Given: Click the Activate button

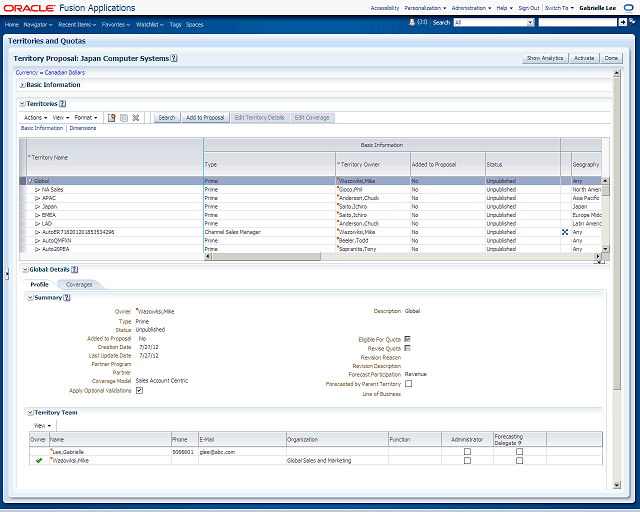Looking at the screenshot, I should coord(584,58).
